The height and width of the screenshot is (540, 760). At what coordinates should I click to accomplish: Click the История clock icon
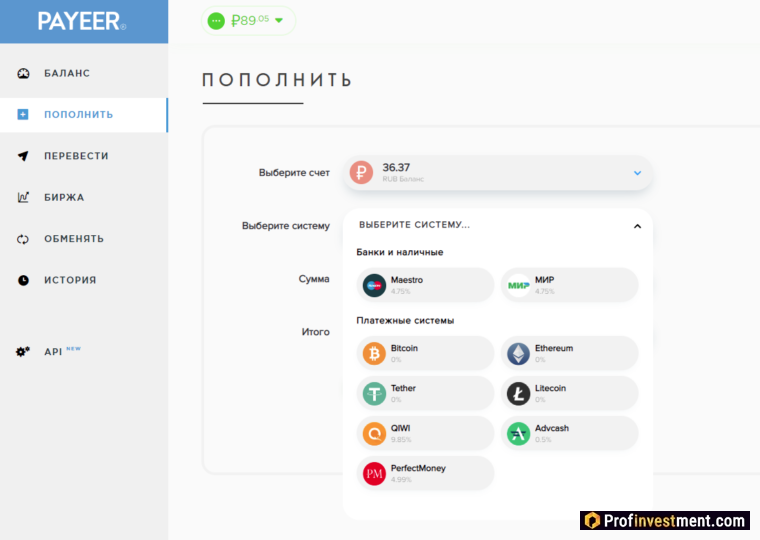(x=23, y=280)
